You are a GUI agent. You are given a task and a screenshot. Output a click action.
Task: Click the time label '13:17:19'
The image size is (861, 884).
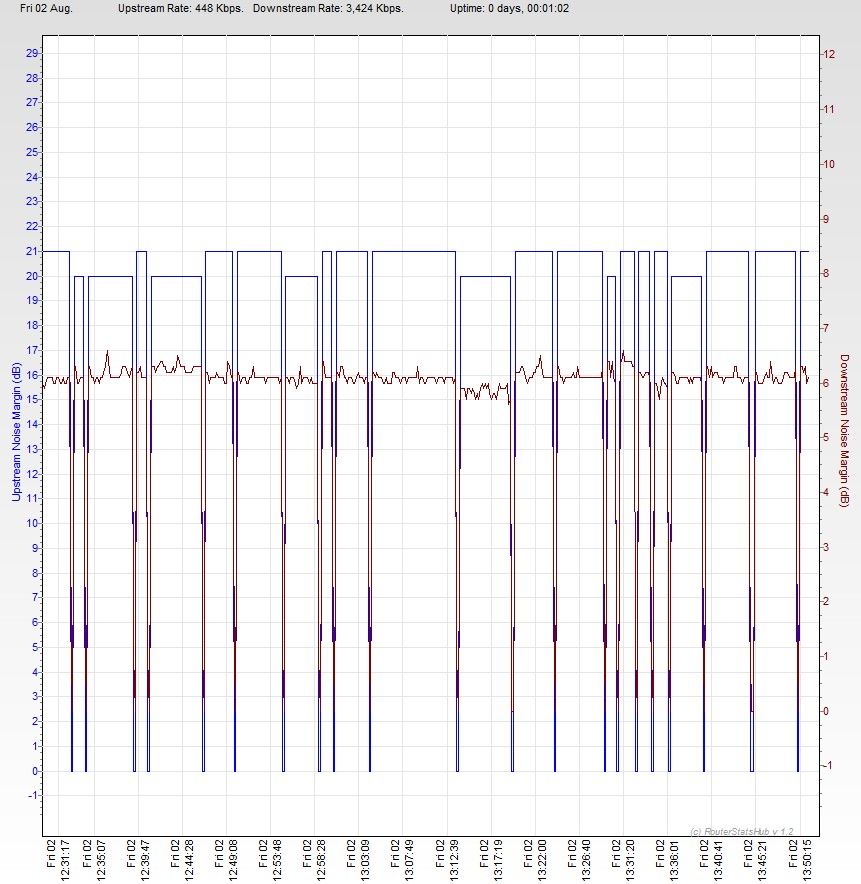(x=498, y=860)
